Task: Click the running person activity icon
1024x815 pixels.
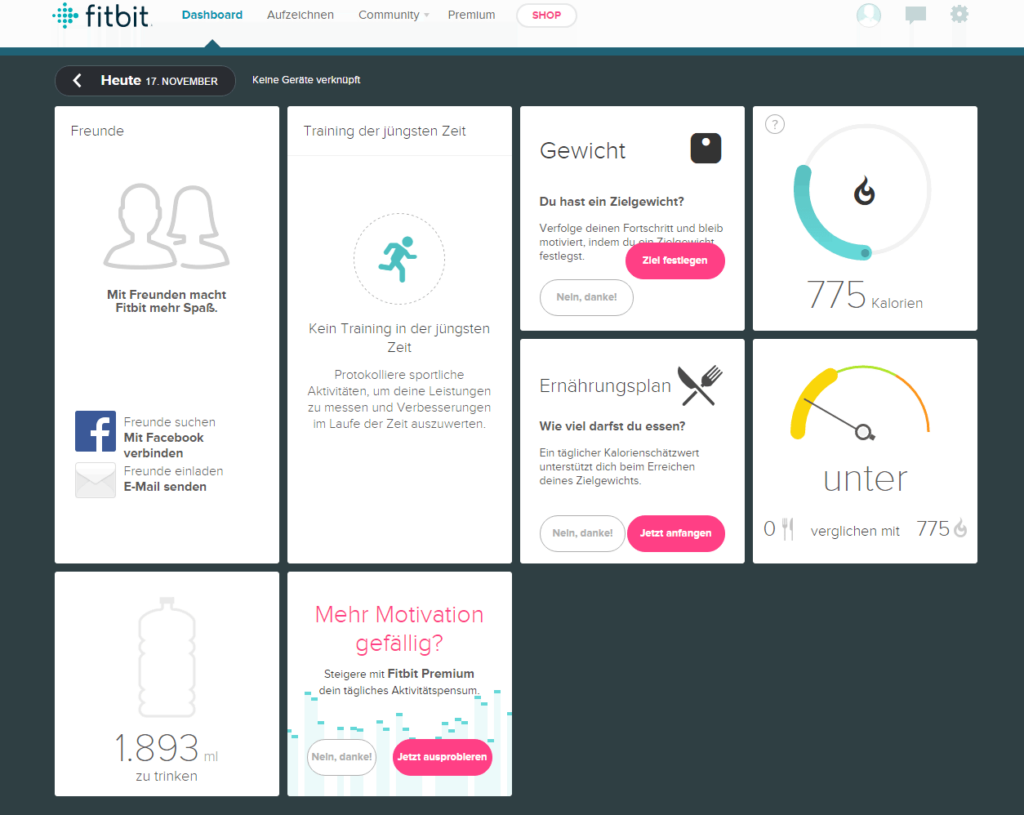Action: 399,259
